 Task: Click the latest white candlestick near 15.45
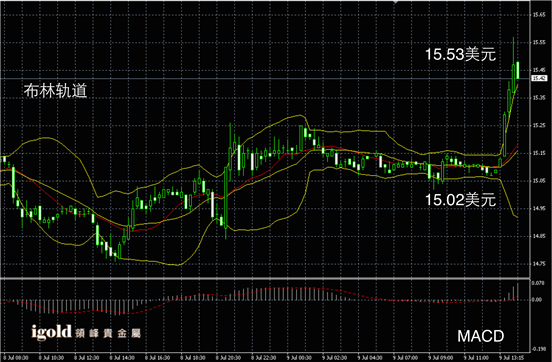[518, 70]
